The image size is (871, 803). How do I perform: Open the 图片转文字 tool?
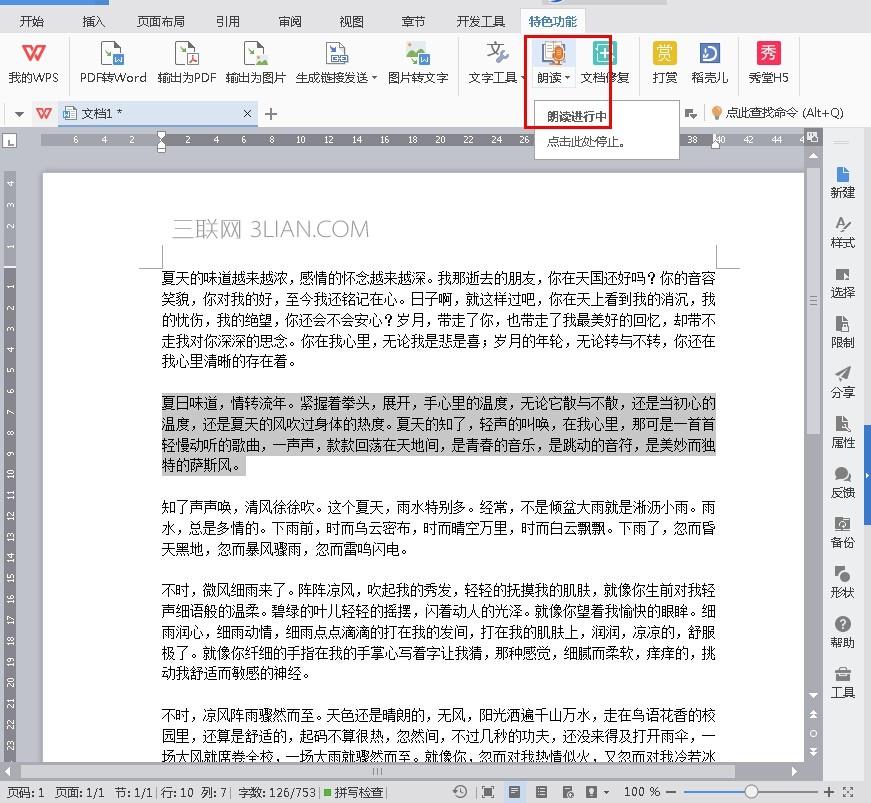(418, 54)
